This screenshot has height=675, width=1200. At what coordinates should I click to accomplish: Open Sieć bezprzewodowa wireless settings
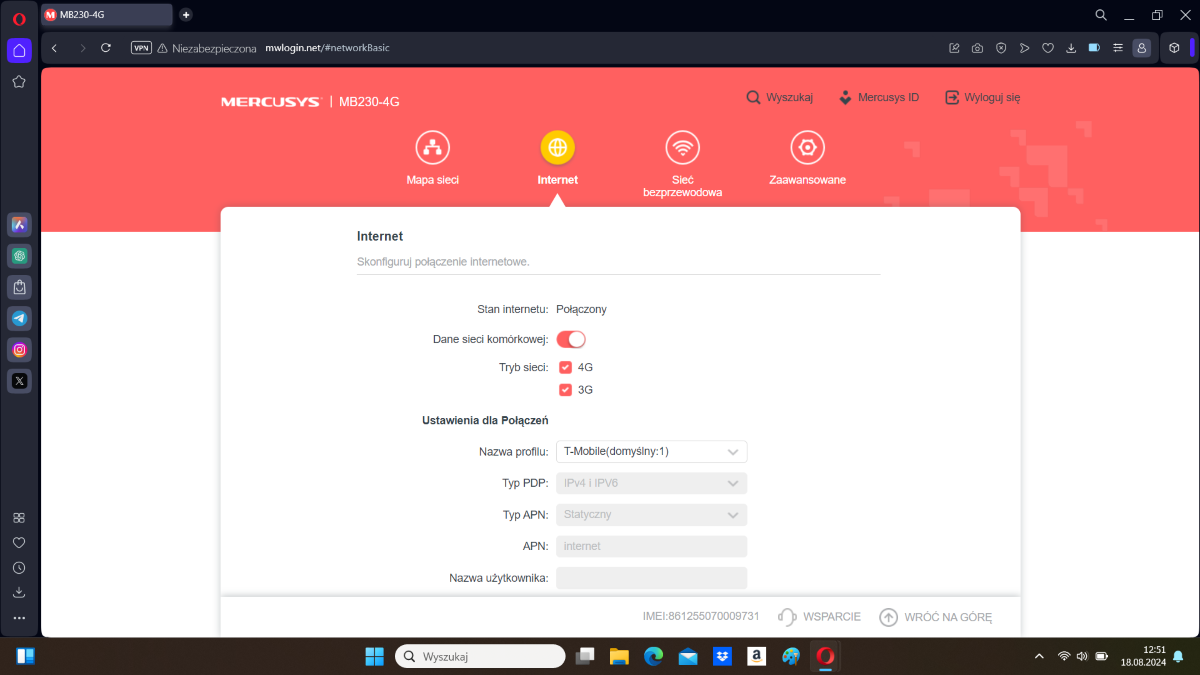682,164
